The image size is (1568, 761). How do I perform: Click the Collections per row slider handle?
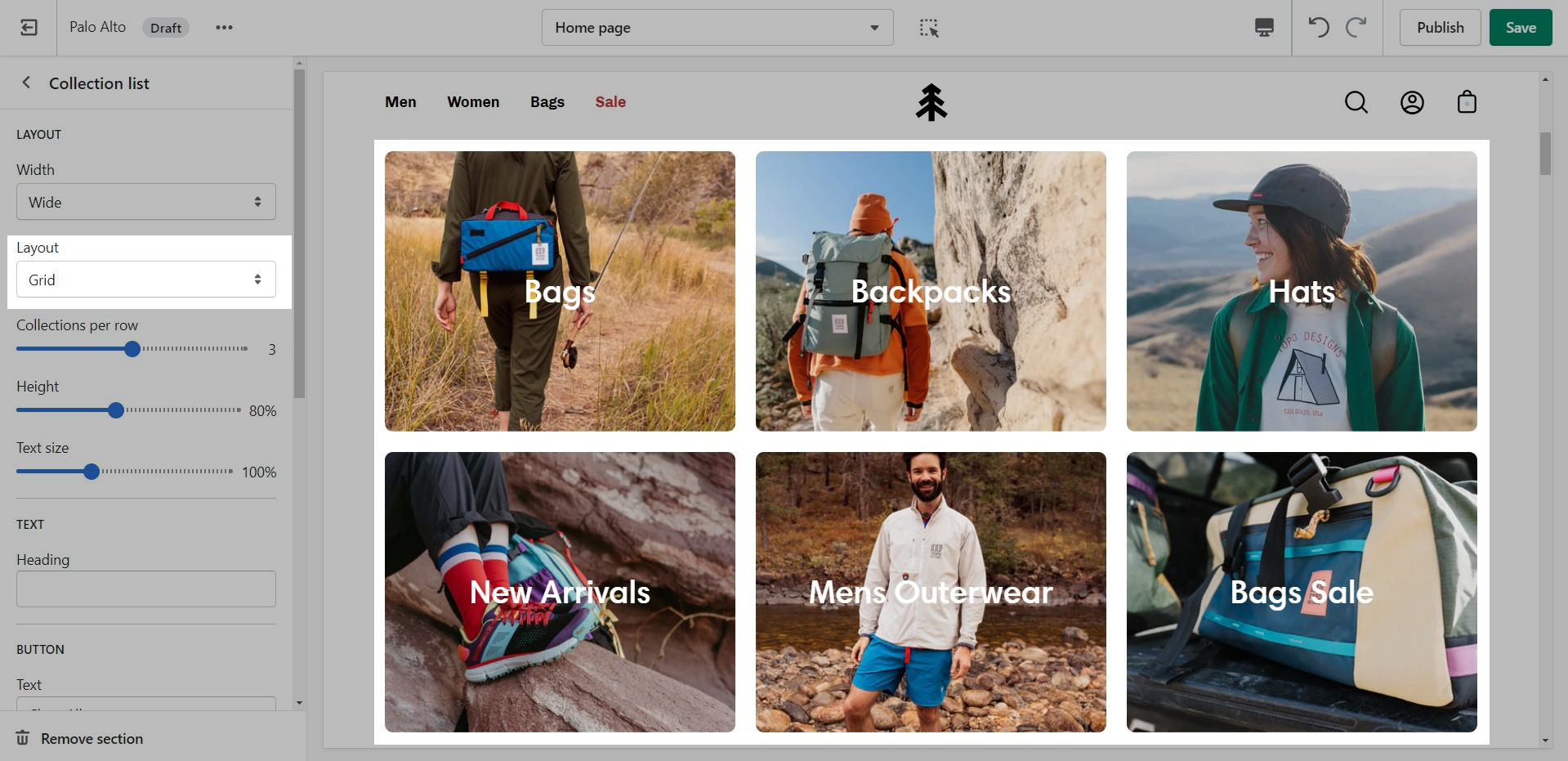click(x=132, y=349)
